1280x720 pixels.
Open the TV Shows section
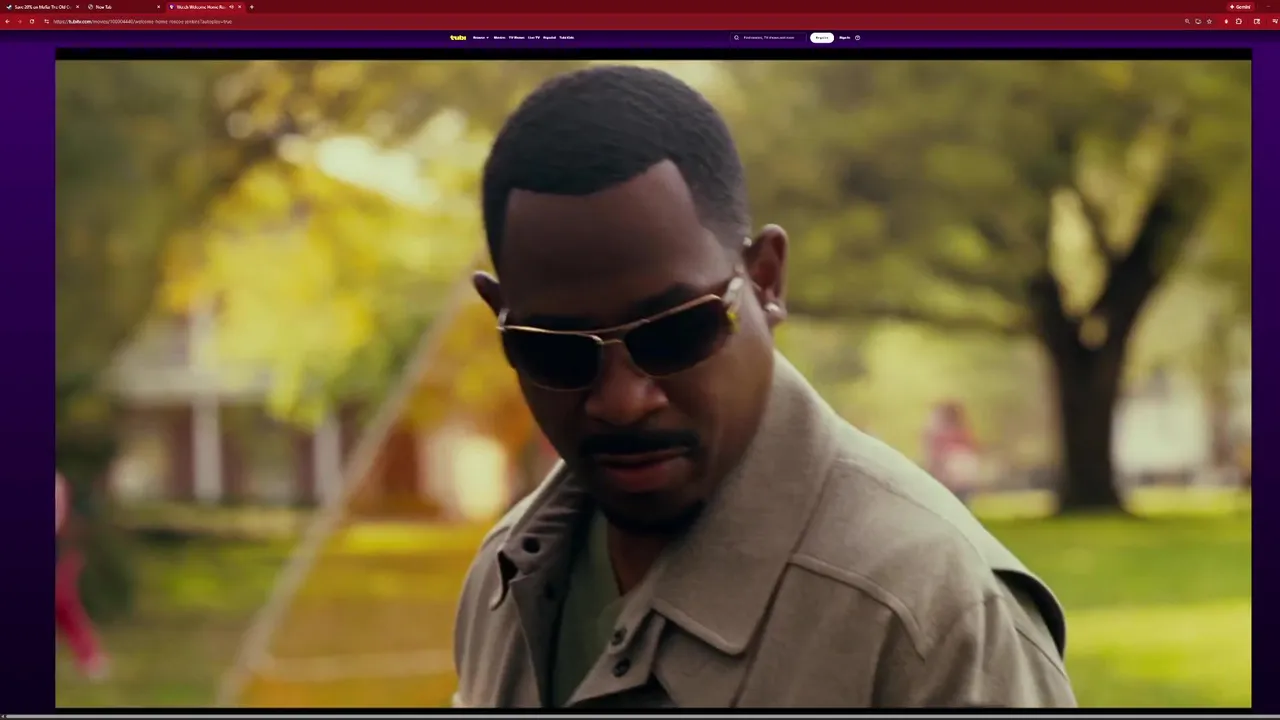tap(516, 37)
